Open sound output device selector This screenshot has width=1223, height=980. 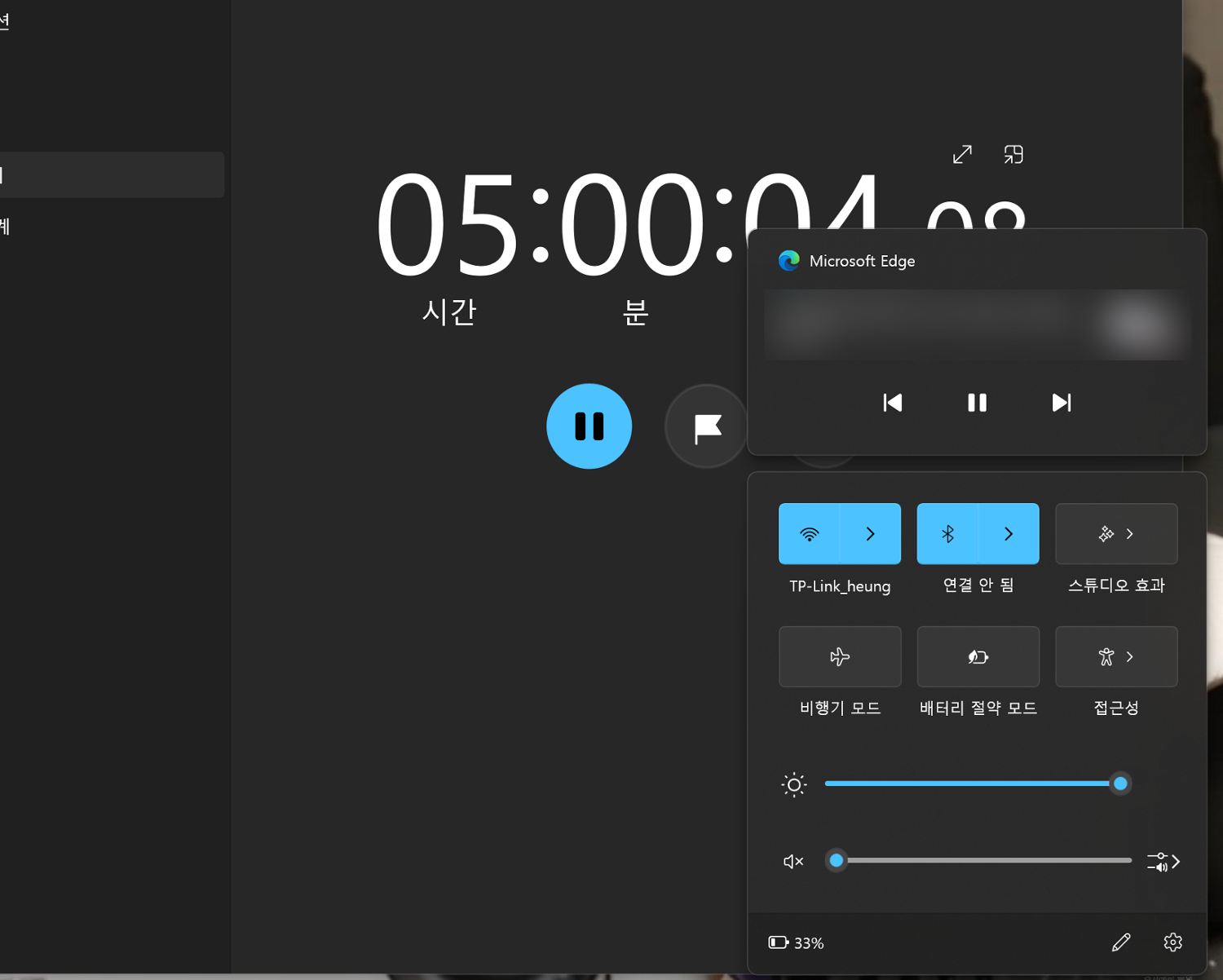pyautogui.click(x=1163, y=862)
